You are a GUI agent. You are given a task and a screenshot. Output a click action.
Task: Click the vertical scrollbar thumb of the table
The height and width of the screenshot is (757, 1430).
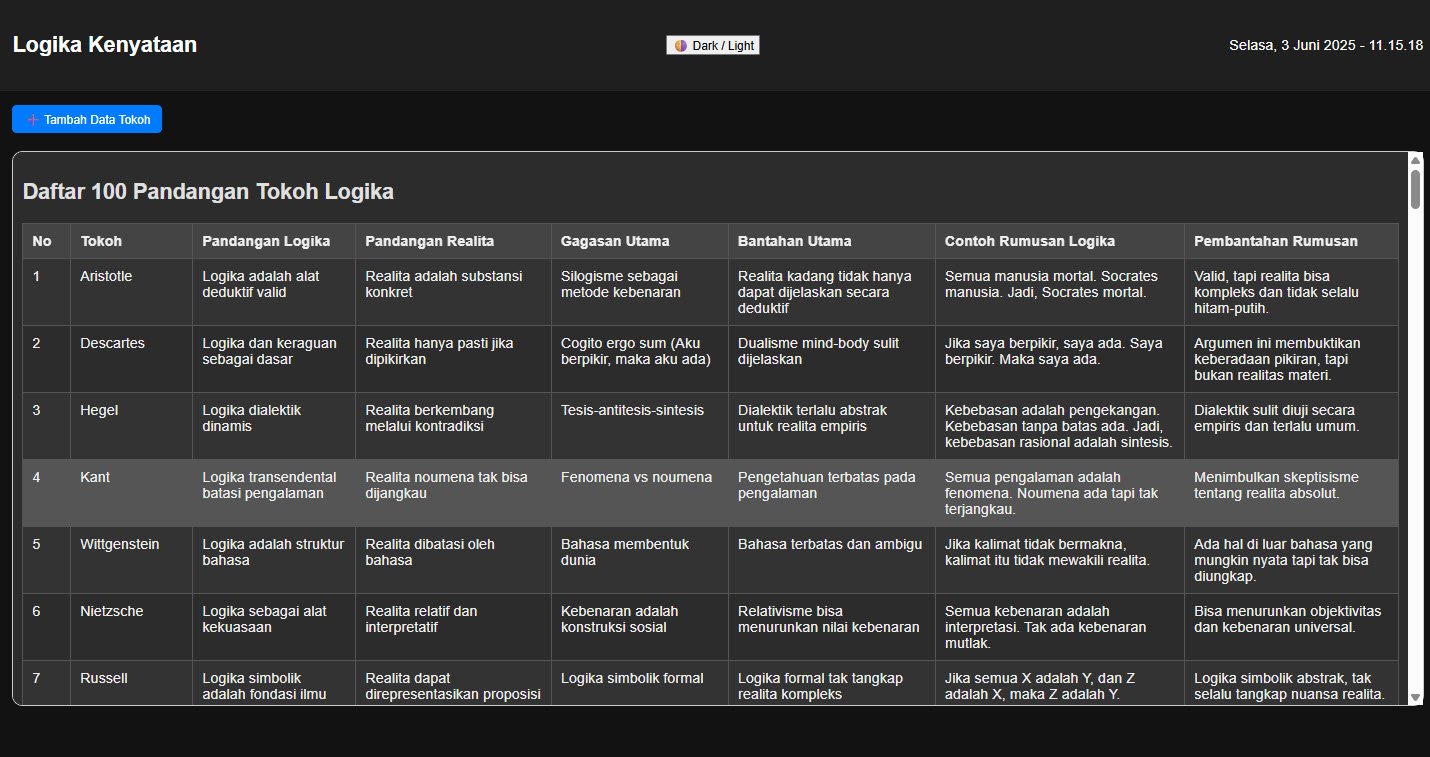tap(1415, 189)
